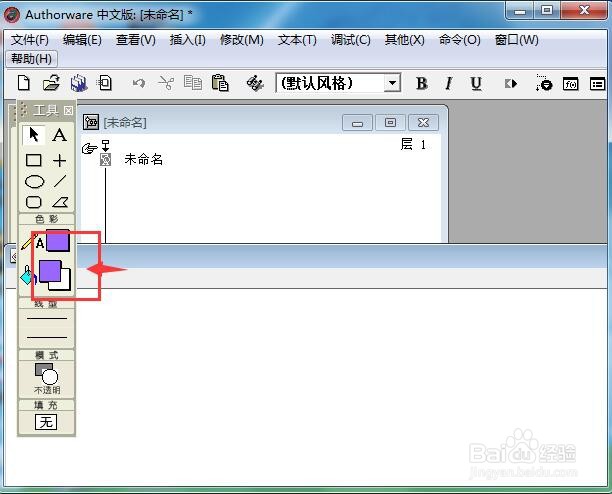Click the Import toolbar icon
Screen dimensions: 612x494
105,83
